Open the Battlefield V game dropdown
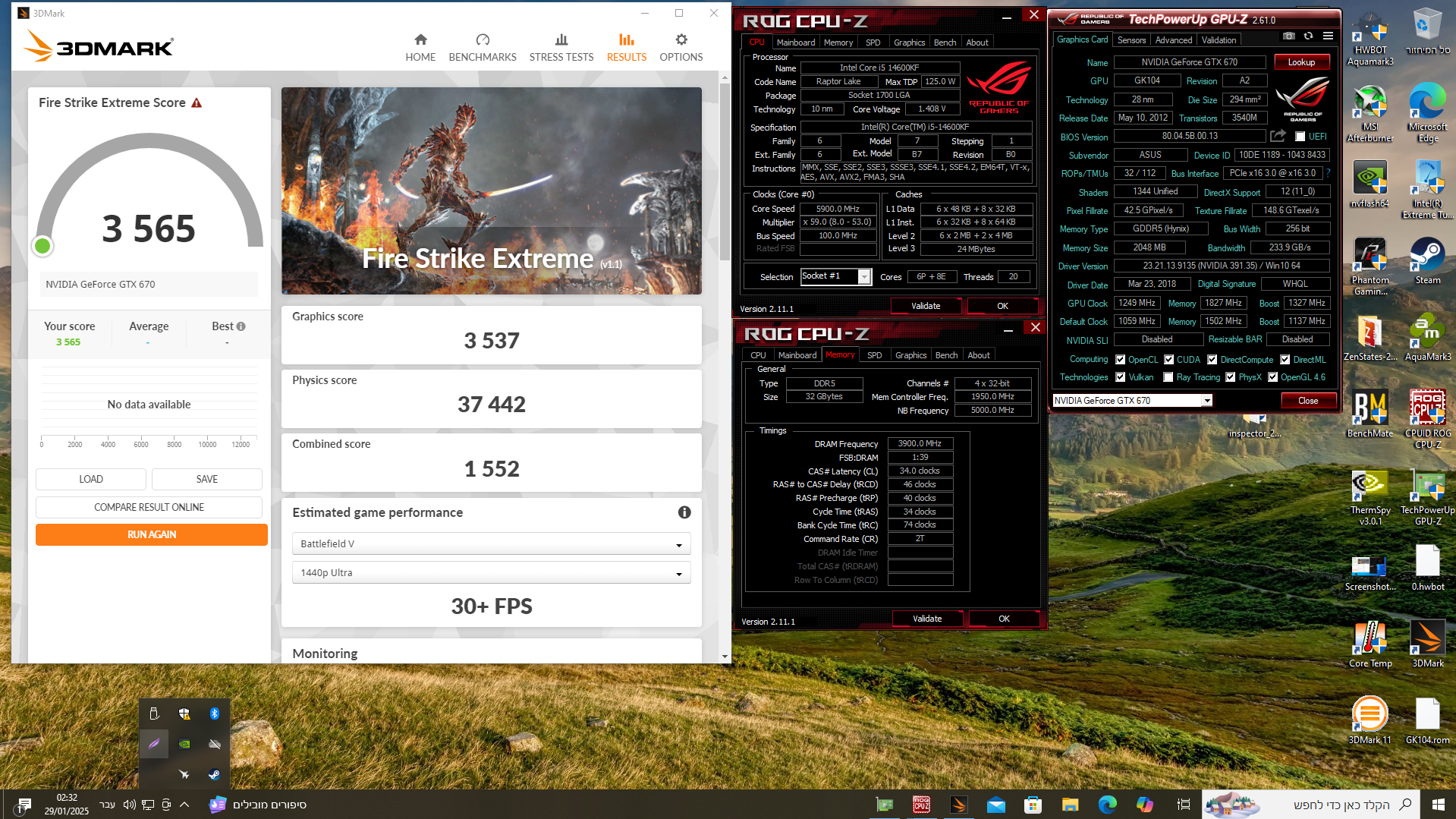Viewport: 1456px width, 819px height. tap(491, 544)
